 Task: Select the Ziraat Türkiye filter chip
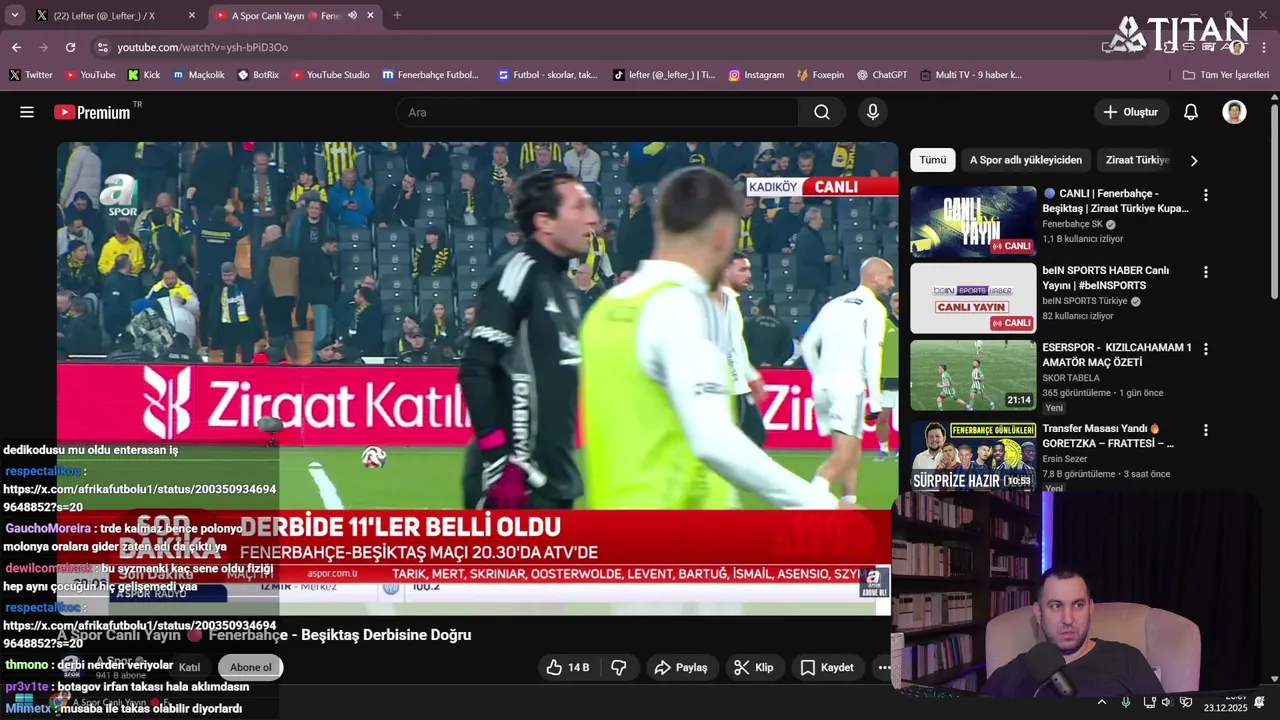pyautogui.click(x=1137, y=160)
